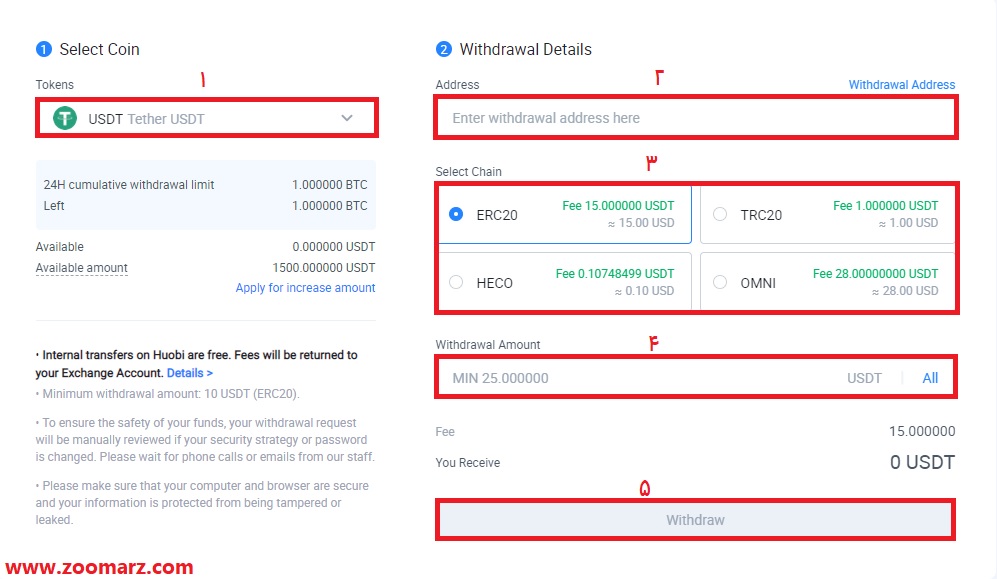Click All to withdraw the full amount
The width and height of the screenshot is (997, 579).
[930, 378]
